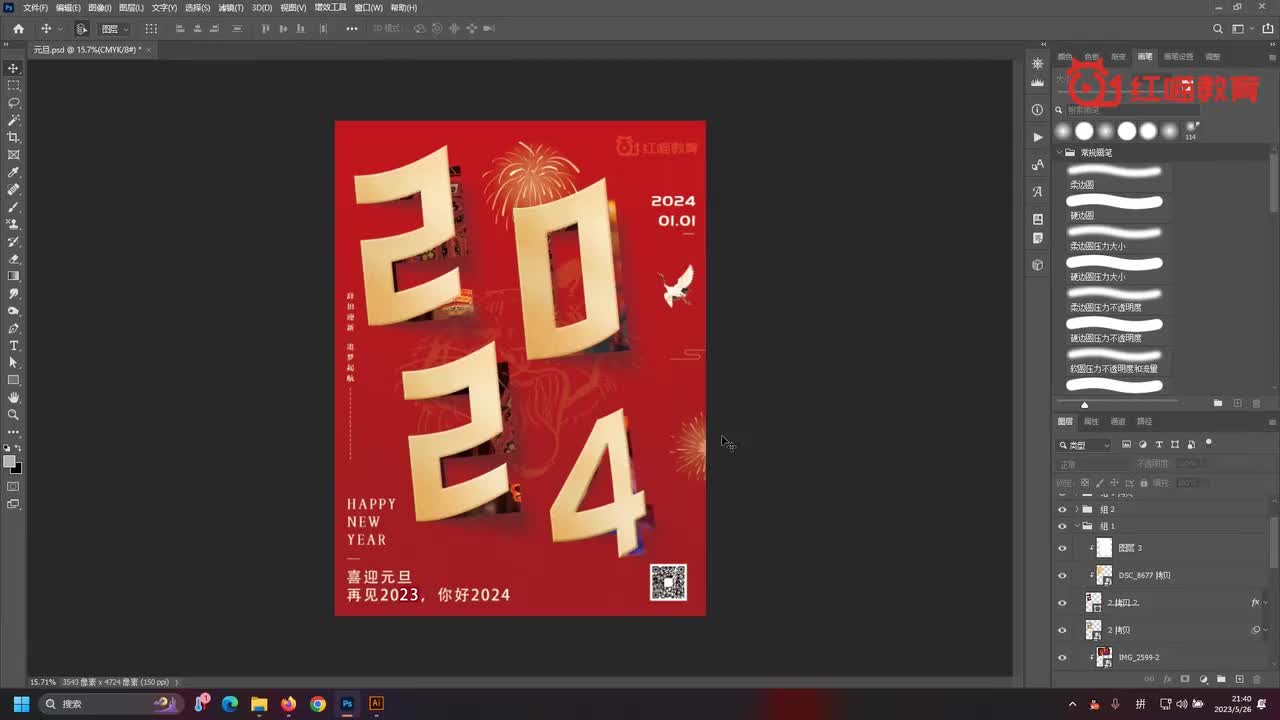Toggle layer filtering on/off switch
1280x720 pixels.
tap(1209, 443)
